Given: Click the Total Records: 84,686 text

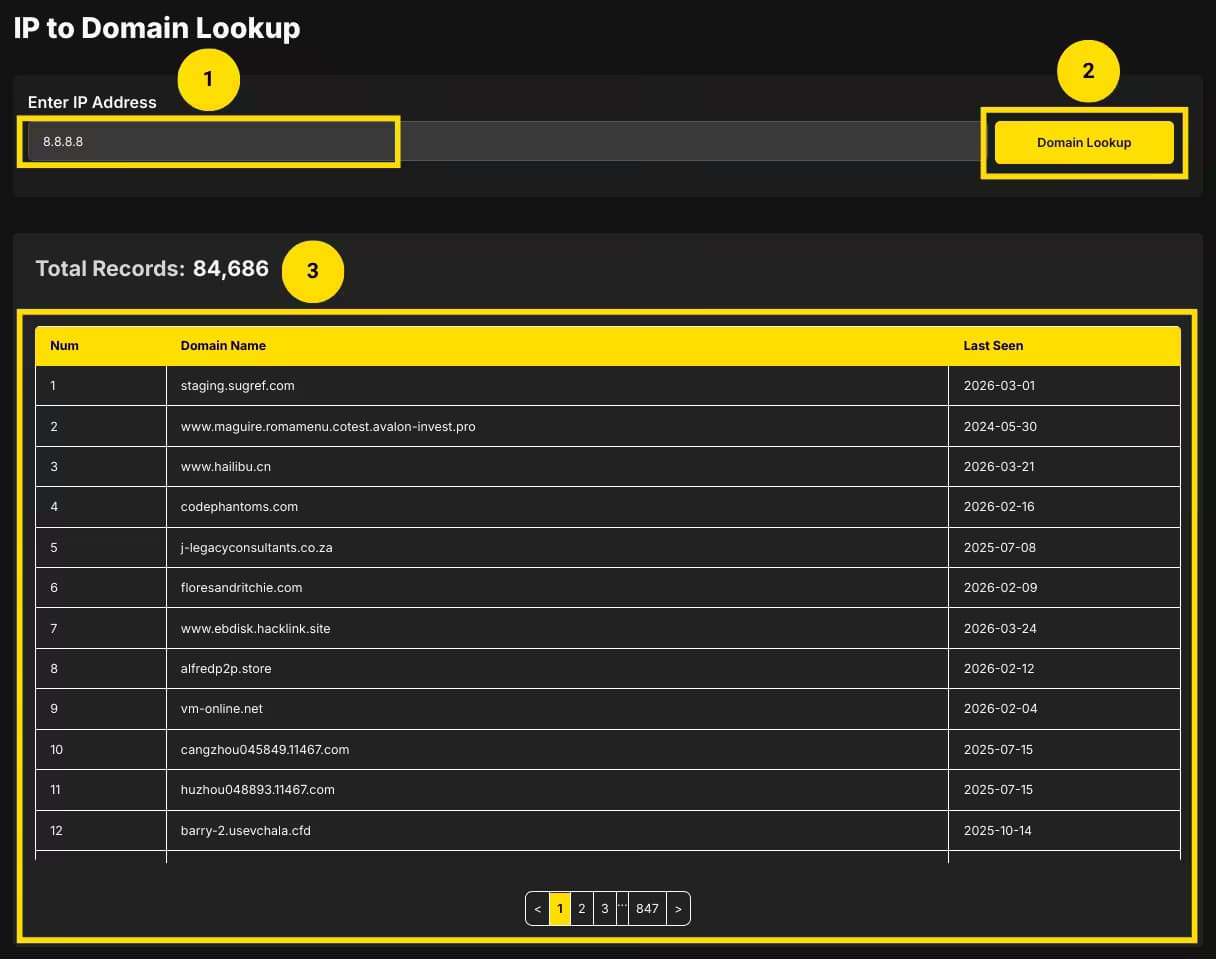Looking at the screenshot, I should (152, 268).
